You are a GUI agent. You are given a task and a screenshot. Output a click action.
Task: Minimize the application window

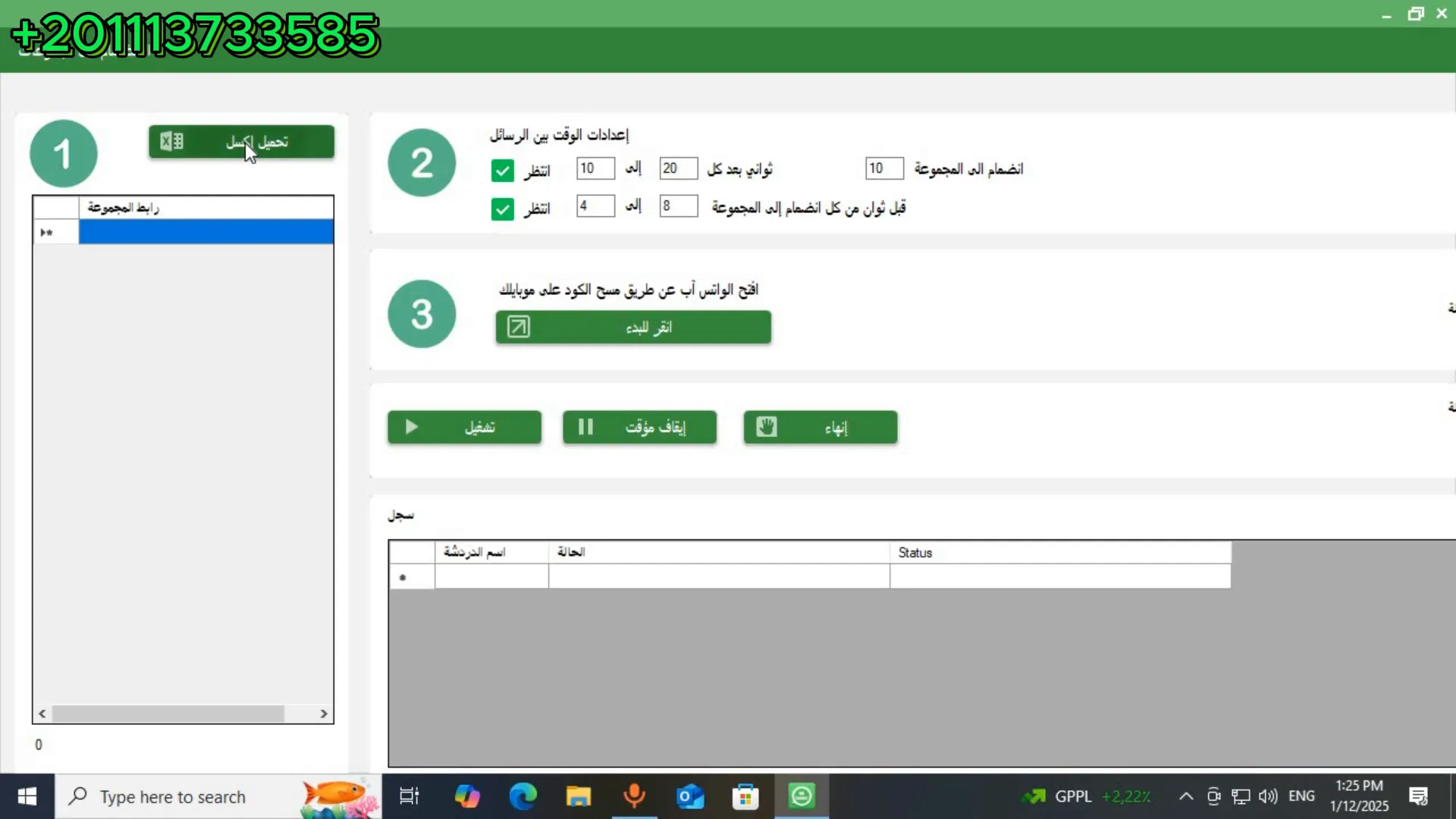pyautogui.click(x=1386, y=14)
